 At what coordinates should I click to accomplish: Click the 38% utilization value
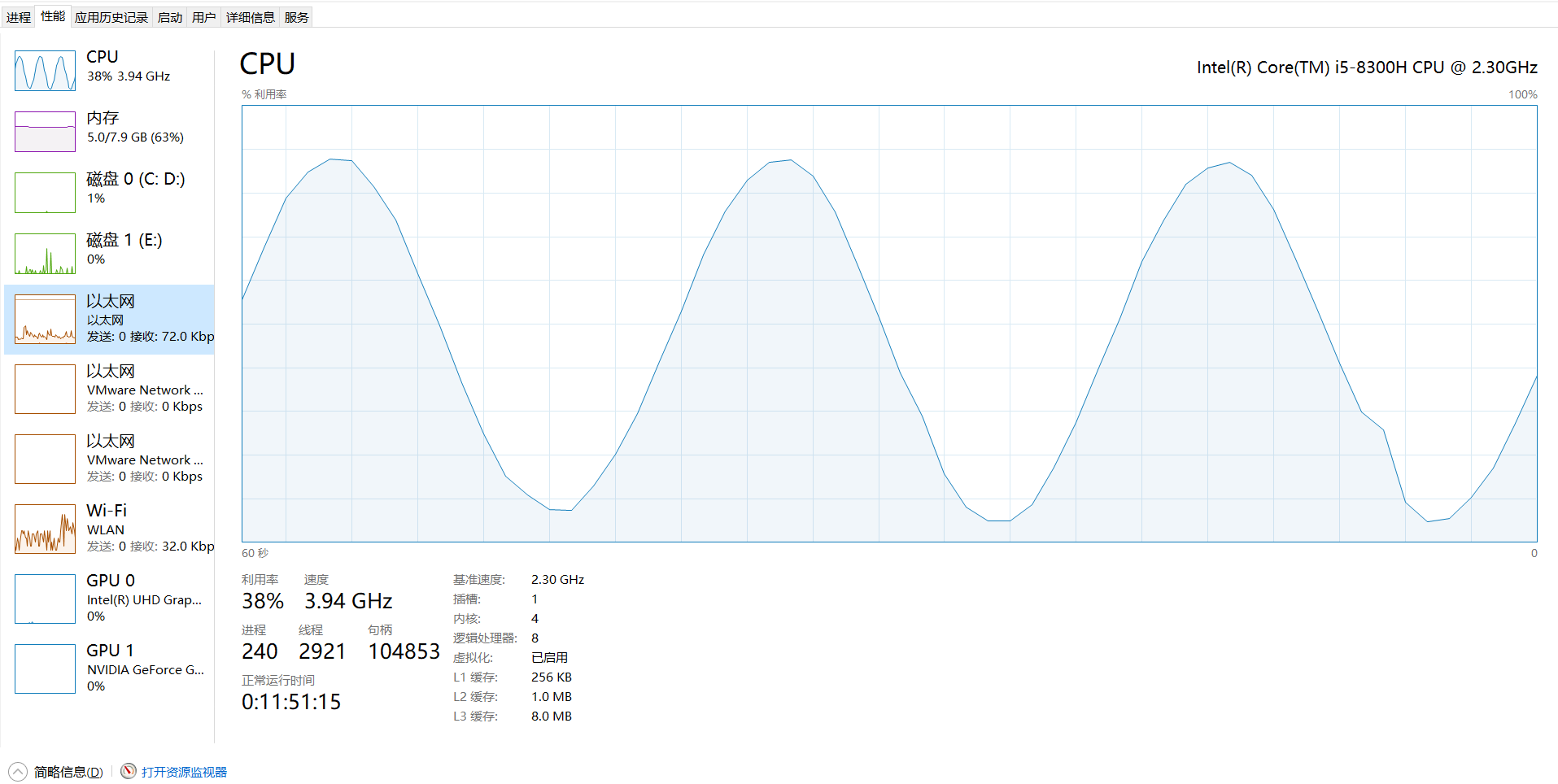pos(263,601)
